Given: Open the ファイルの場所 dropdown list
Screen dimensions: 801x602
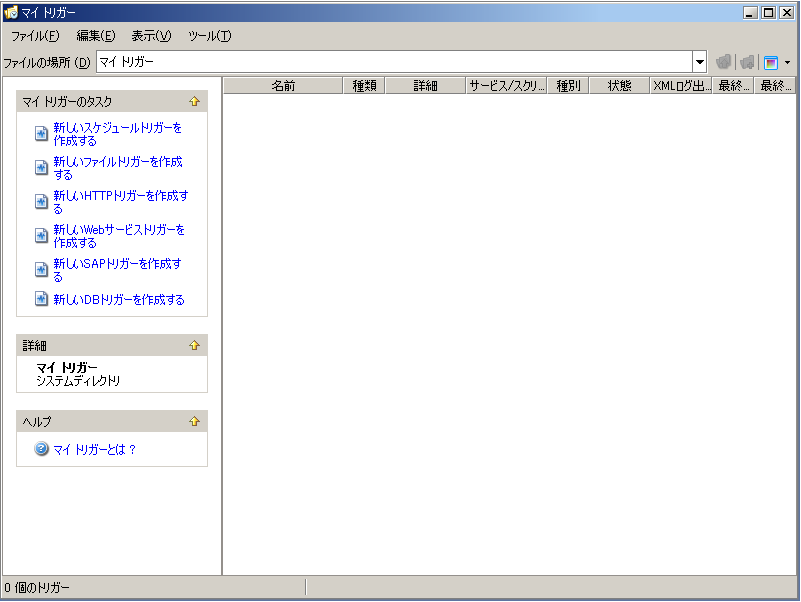Looking at the screenshot, I should (x=700, y=62).
